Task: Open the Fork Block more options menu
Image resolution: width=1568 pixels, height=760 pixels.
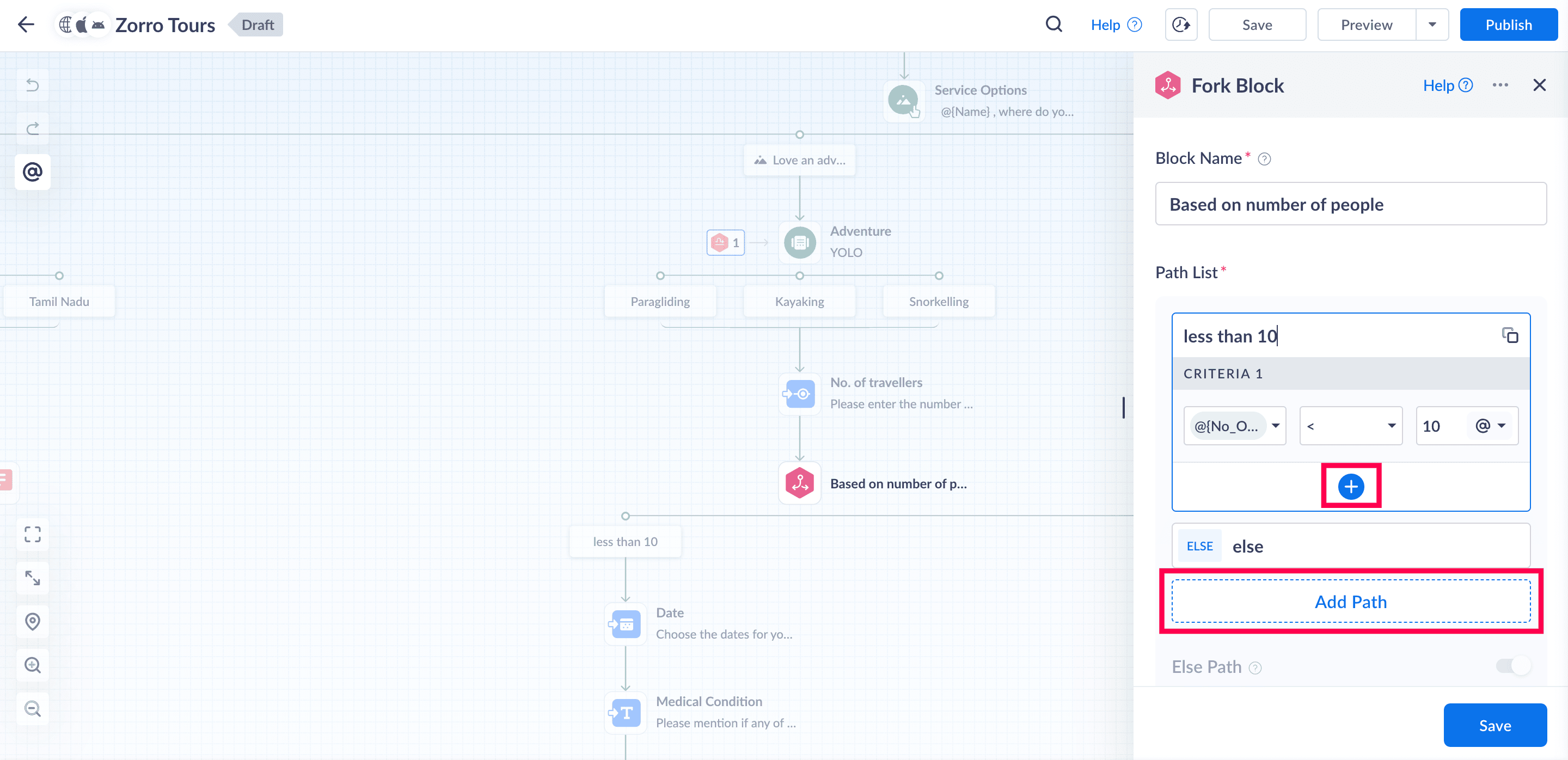Action: coord(1500,85)
